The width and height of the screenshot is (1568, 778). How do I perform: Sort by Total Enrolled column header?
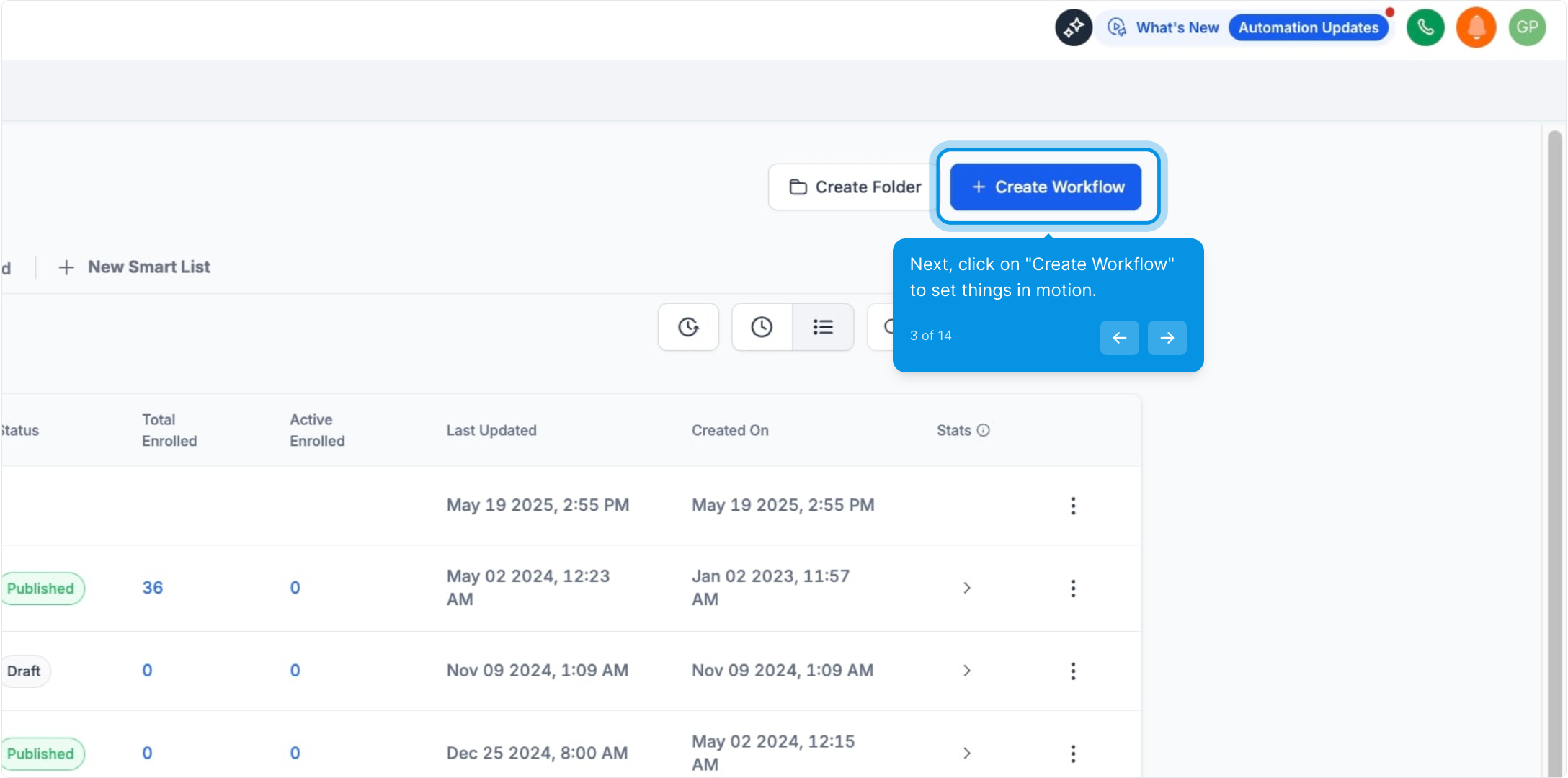pos(169,430)
